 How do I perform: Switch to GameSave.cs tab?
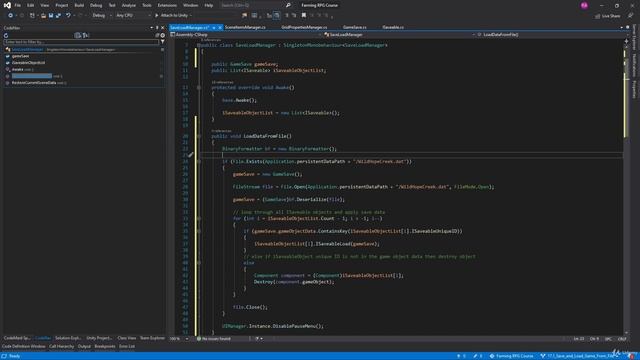(x=354, y=27)
